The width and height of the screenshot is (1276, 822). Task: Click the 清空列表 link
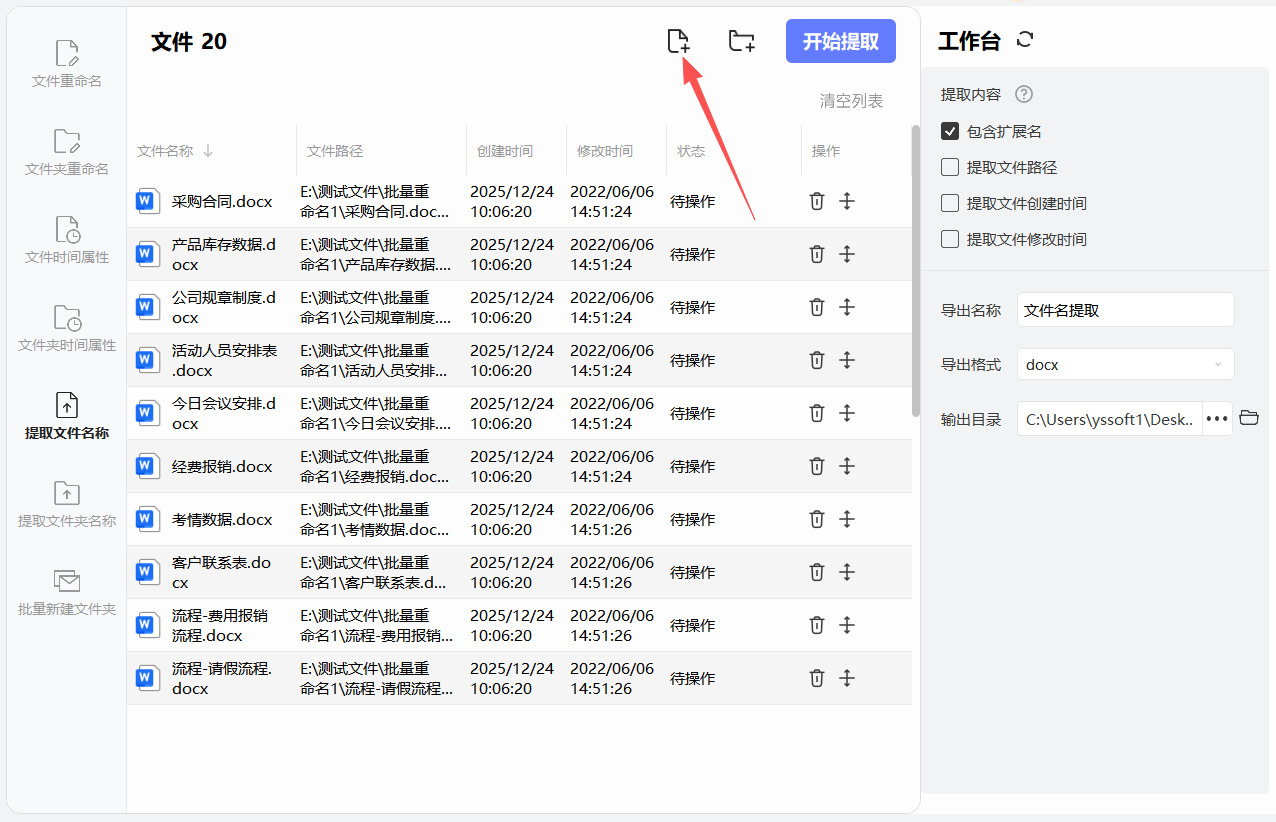pyautogui.click(x=851, y=101)
